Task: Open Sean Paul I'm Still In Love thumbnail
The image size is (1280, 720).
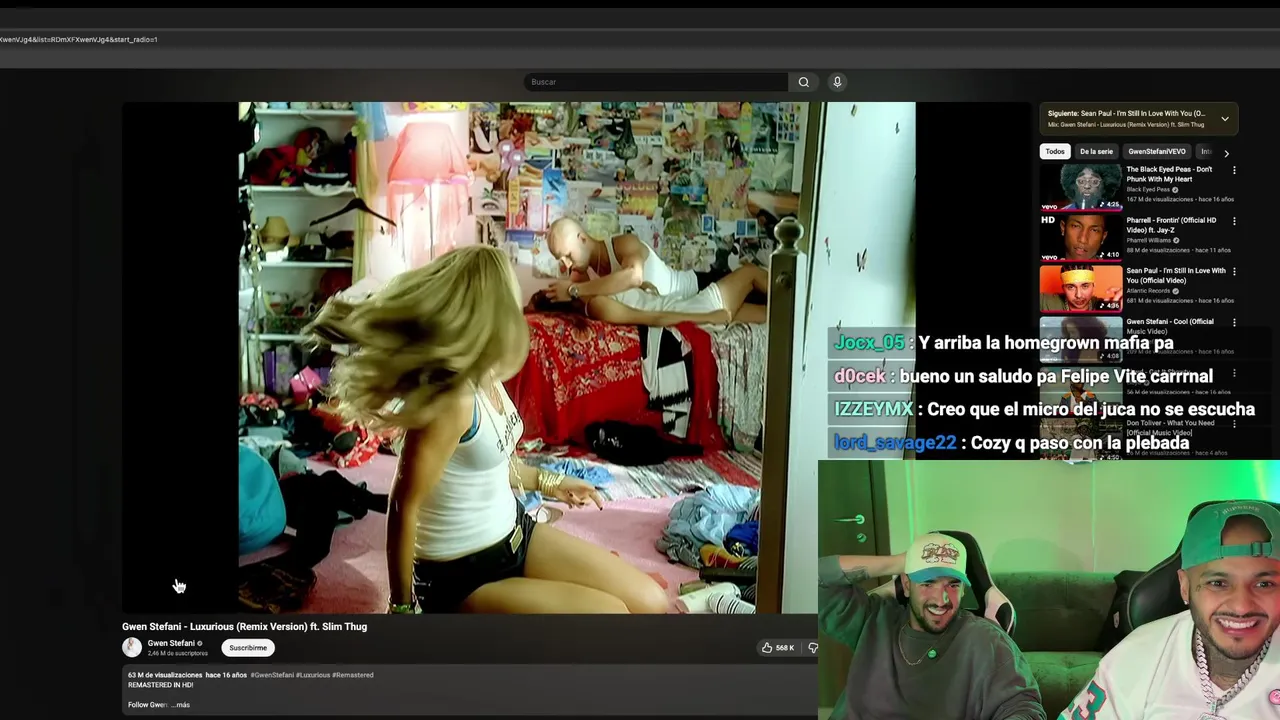Action: tap(1081, 288)
